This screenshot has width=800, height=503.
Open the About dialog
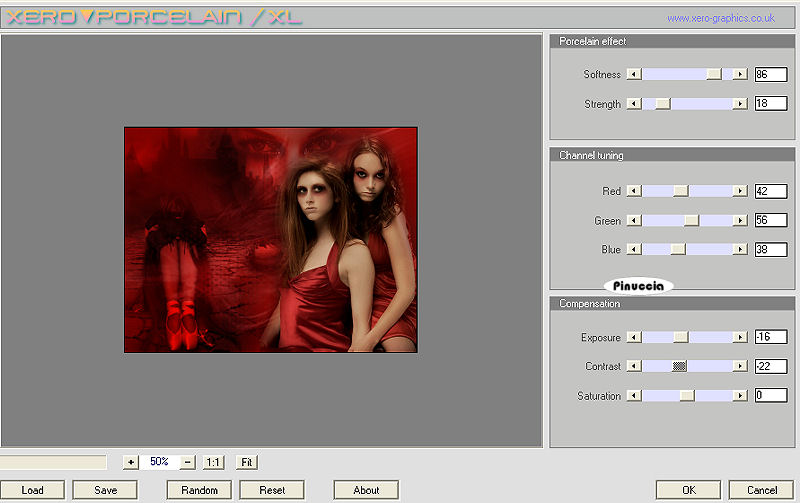tap(366, 490)
